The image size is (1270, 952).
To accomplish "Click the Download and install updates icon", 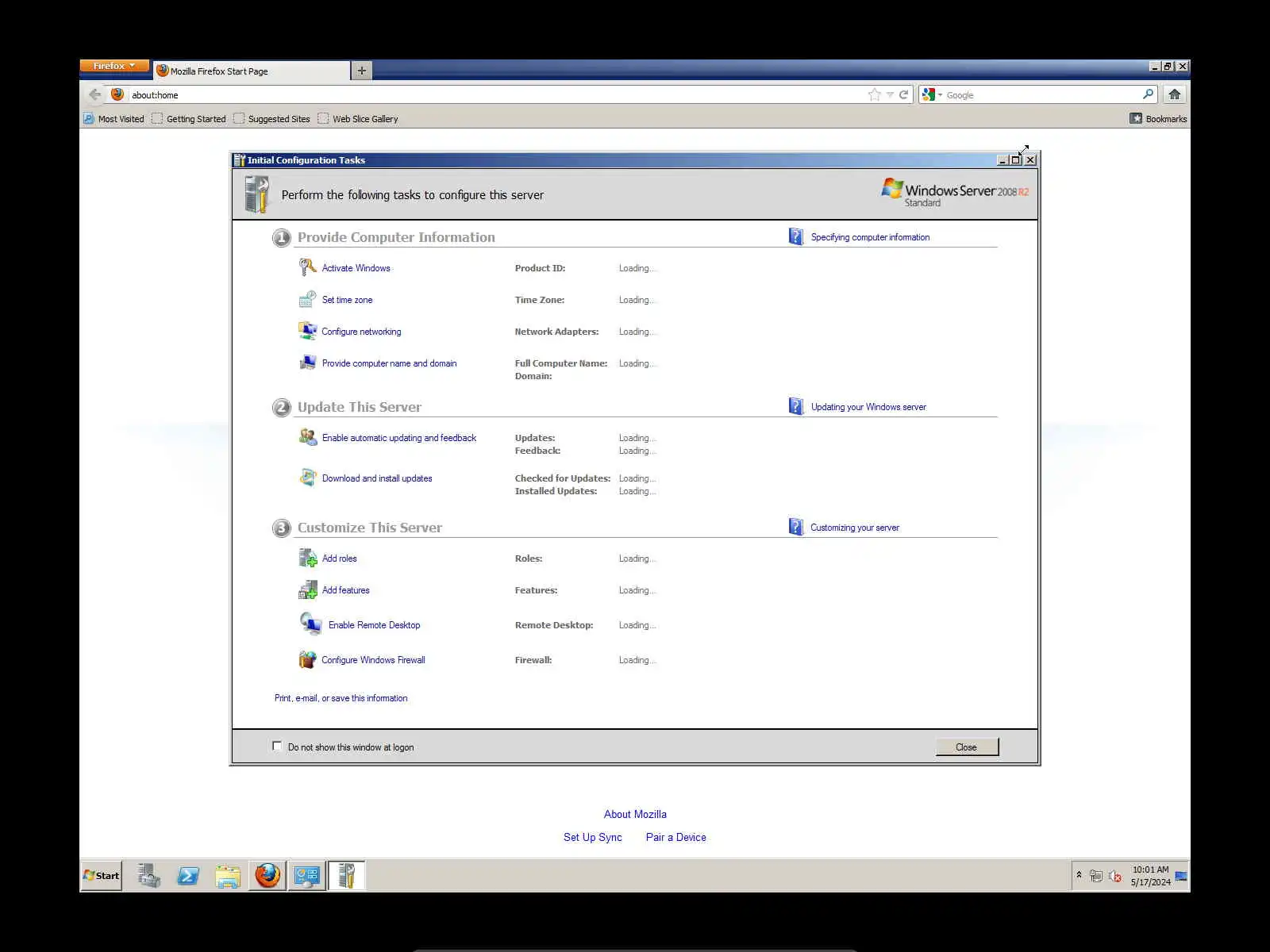I will [x=307, y=478].
